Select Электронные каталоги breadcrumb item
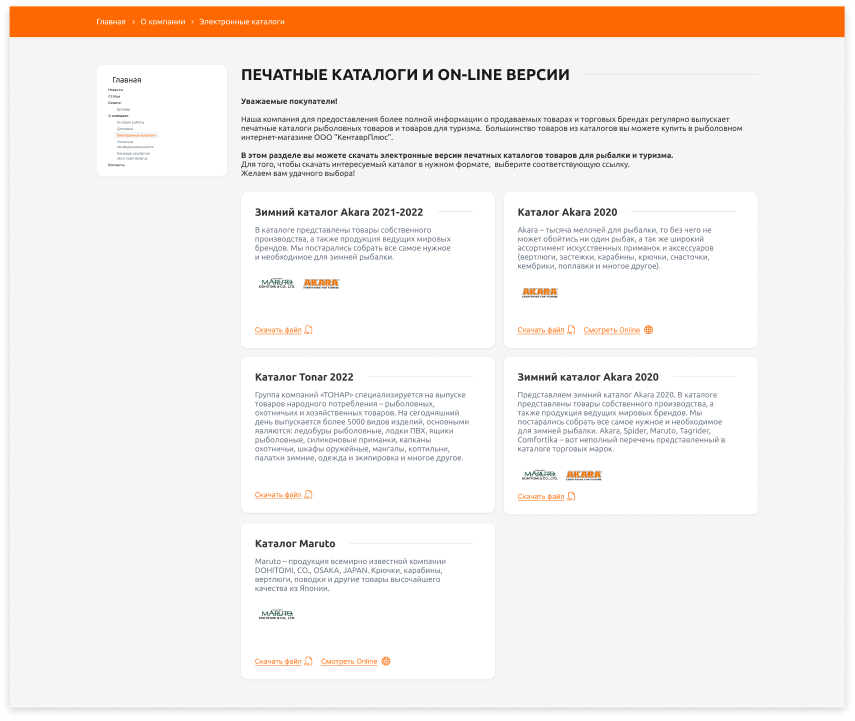Image resolution: width=855 pixels, height=721 pixels. pos(242,21)
